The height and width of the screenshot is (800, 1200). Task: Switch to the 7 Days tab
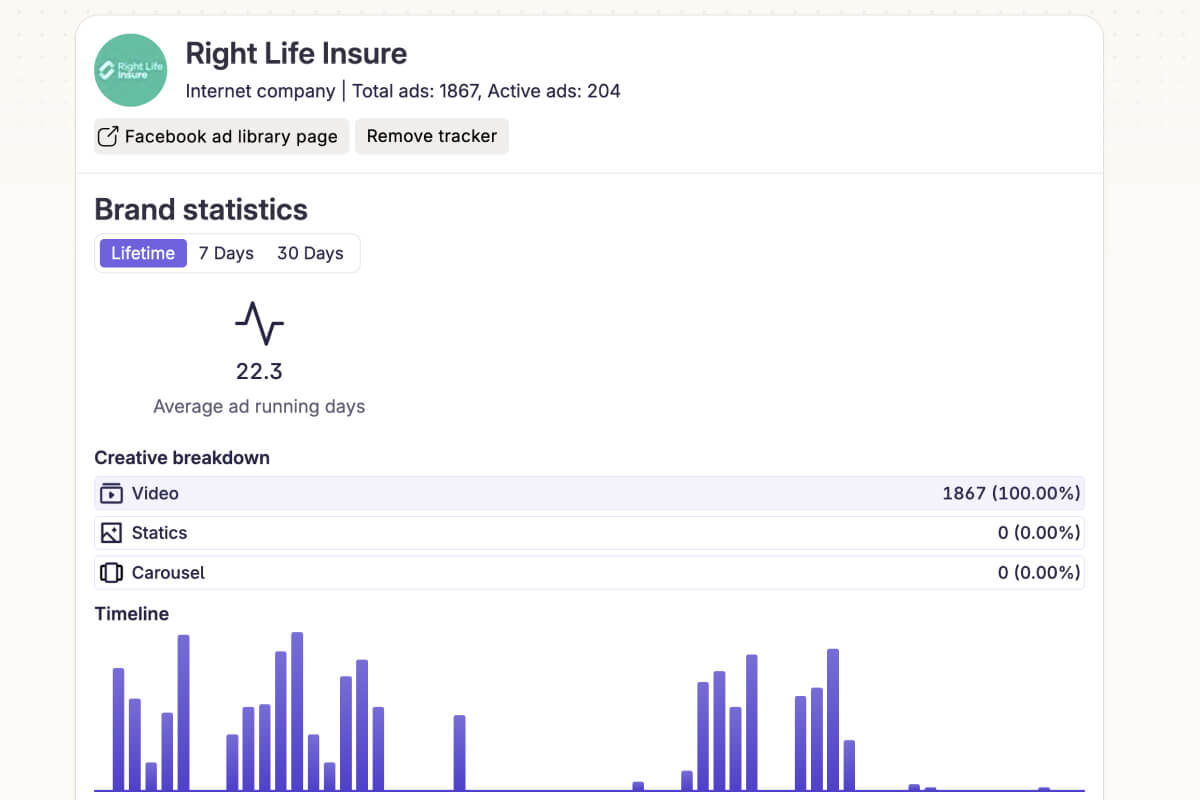[226, 253]
